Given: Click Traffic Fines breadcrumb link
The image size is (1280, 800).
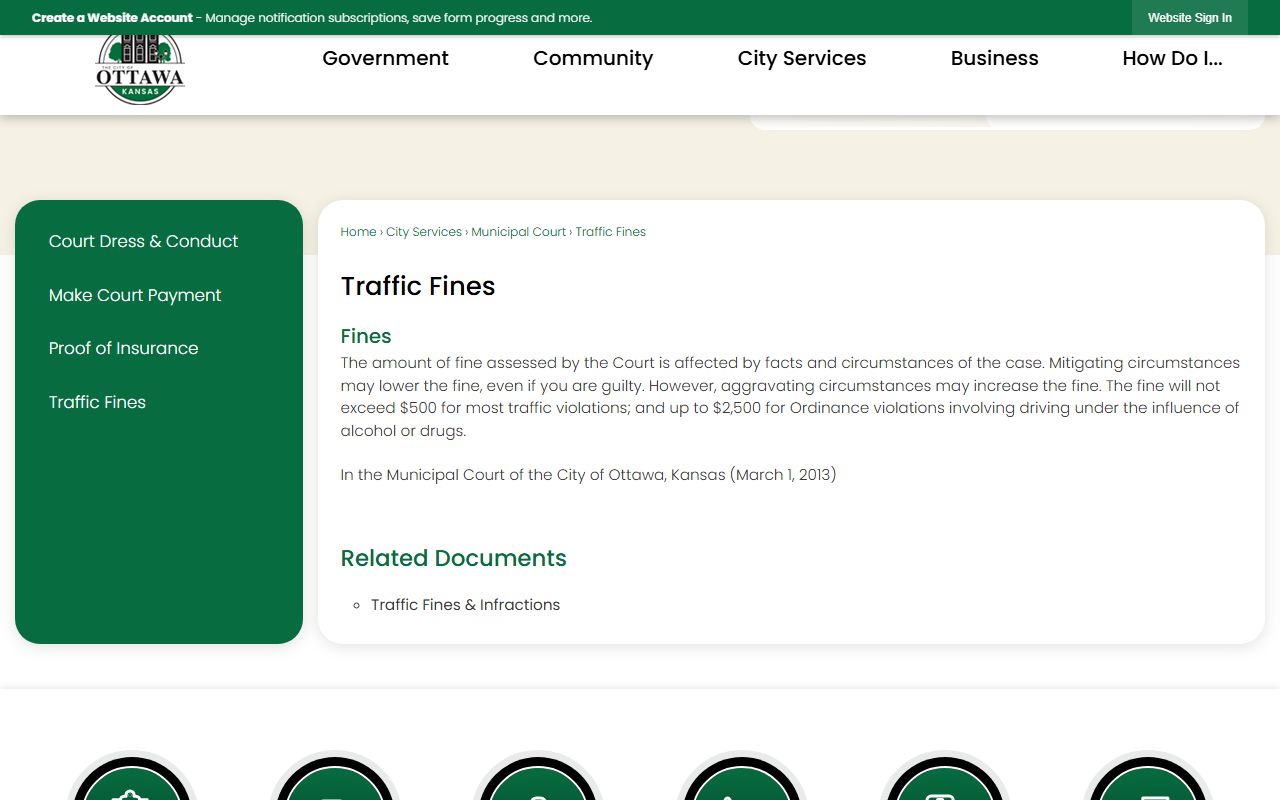Looking at the screenshot, I should pyautogui.click(x=611, y=232).
